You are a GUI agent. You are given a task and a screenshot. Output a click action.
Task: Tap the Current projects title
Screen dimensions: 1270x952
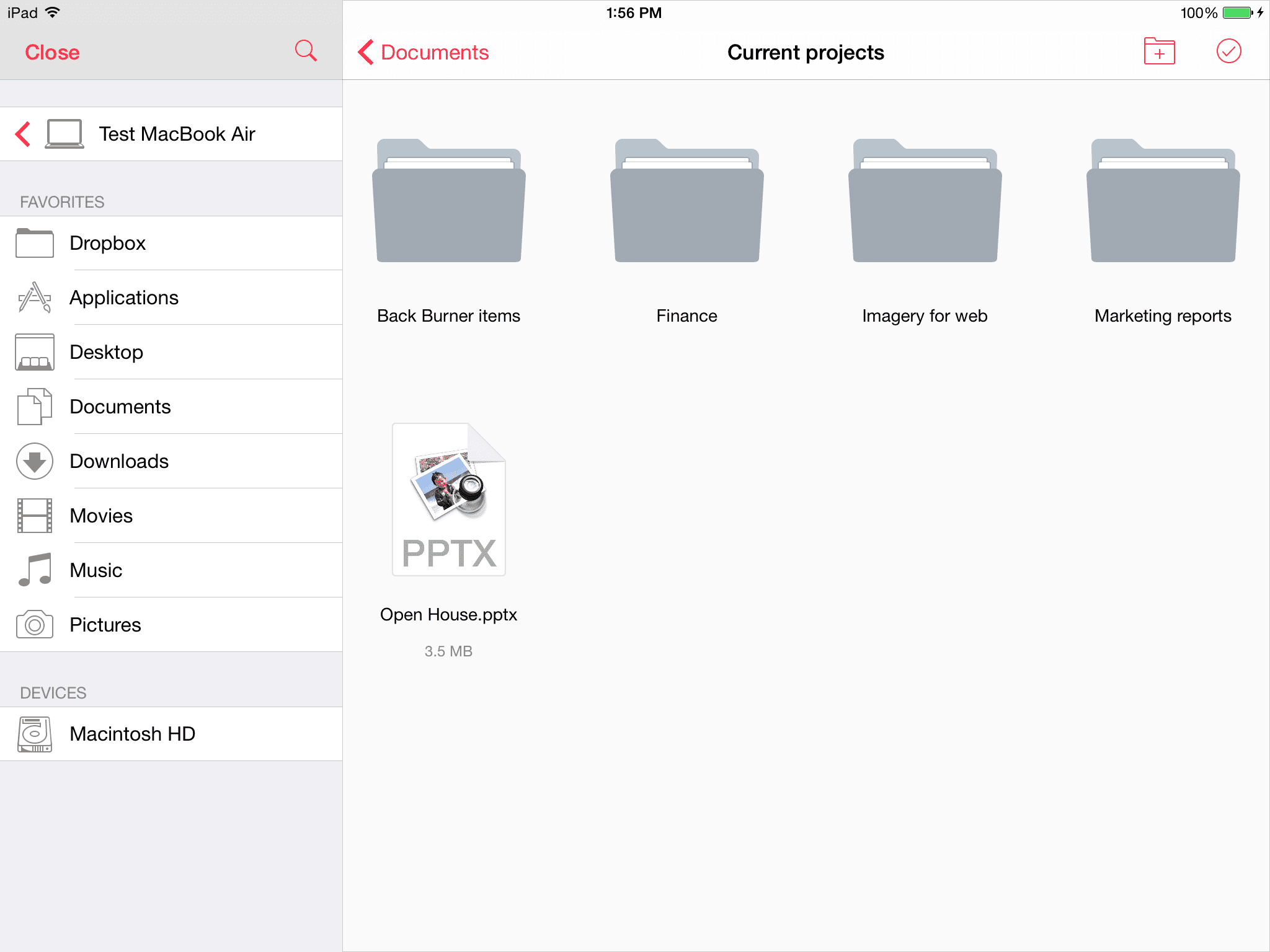click(806, 53)
